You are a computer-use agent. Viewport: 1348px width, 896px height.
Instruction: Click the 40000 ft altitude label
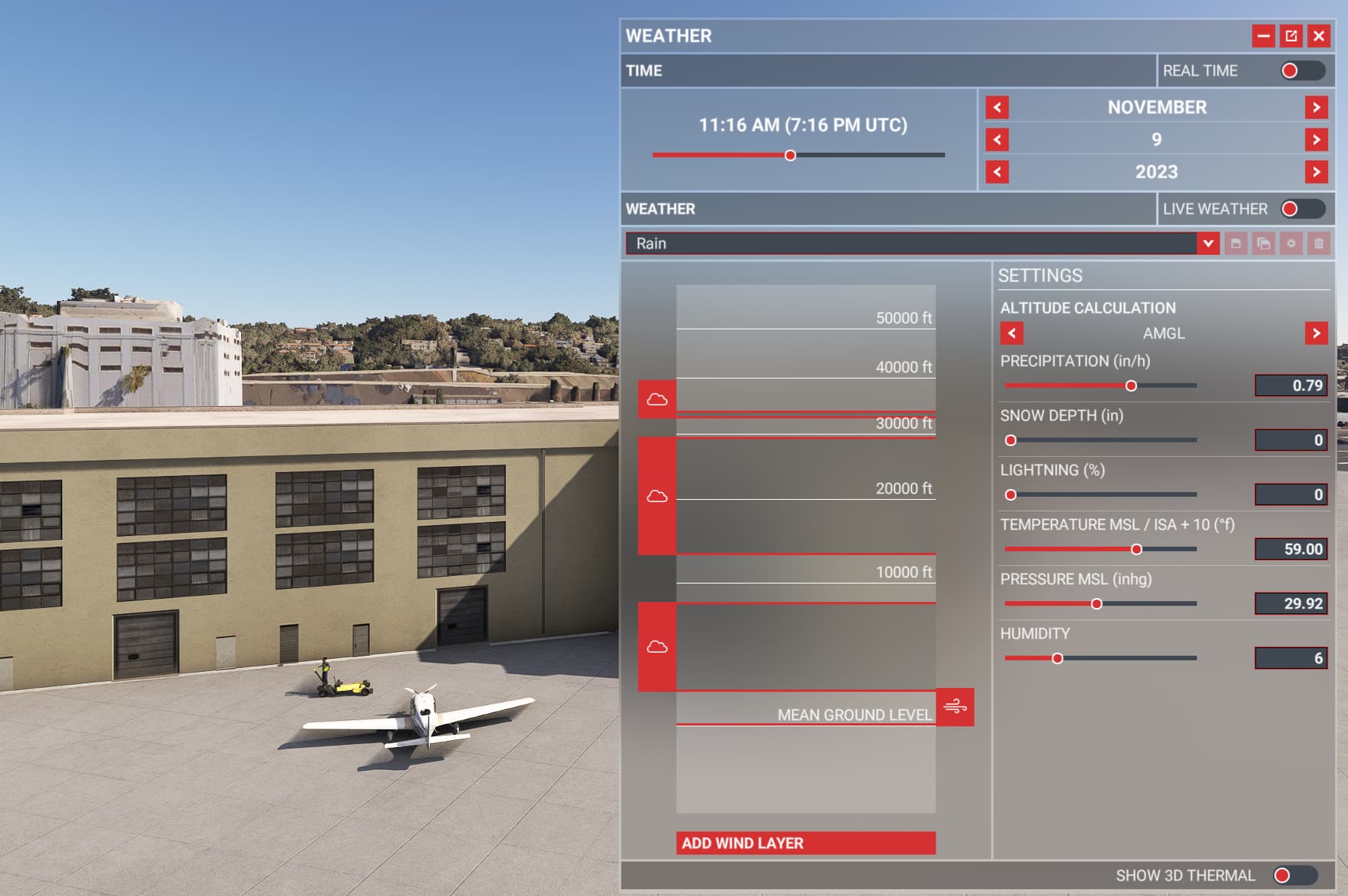click(x=904, y=367)
